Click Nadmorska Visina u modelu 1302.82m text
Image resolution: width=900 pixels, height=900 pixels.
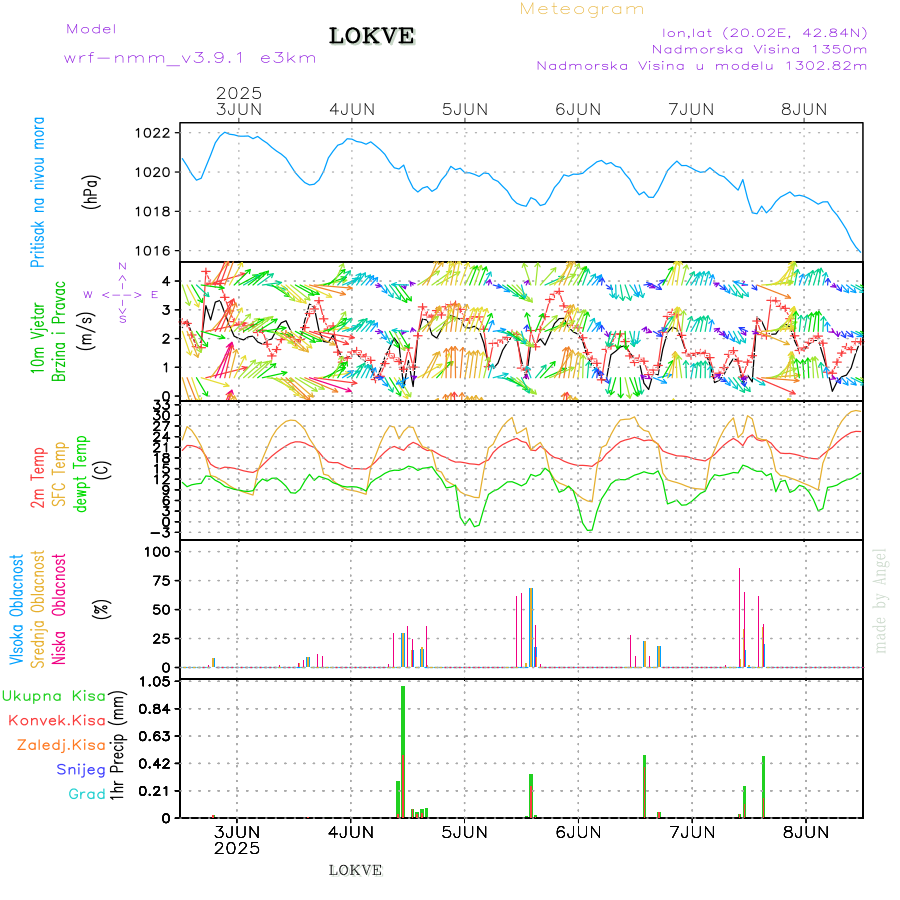tap(701, 66)
